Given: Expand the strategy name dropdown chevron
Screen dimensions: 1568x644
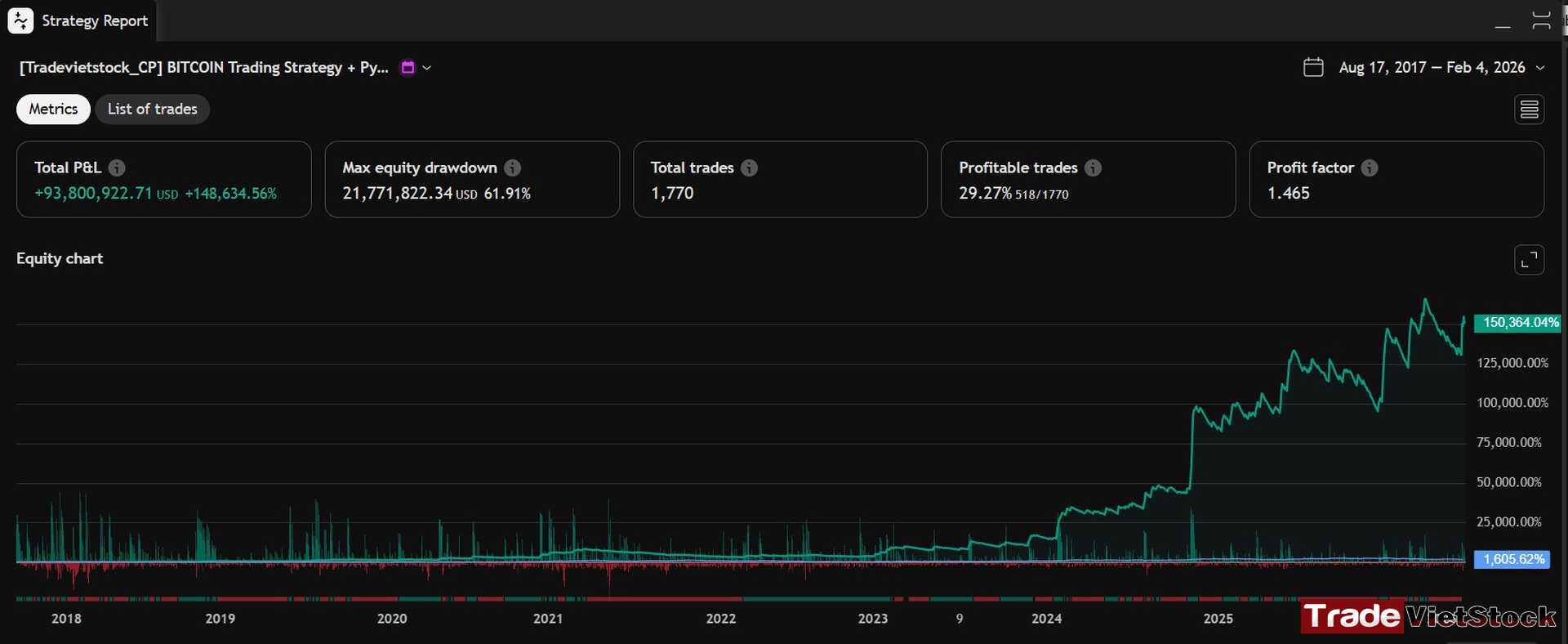Looking at the screenshot, I should click(x=426, y=68).
